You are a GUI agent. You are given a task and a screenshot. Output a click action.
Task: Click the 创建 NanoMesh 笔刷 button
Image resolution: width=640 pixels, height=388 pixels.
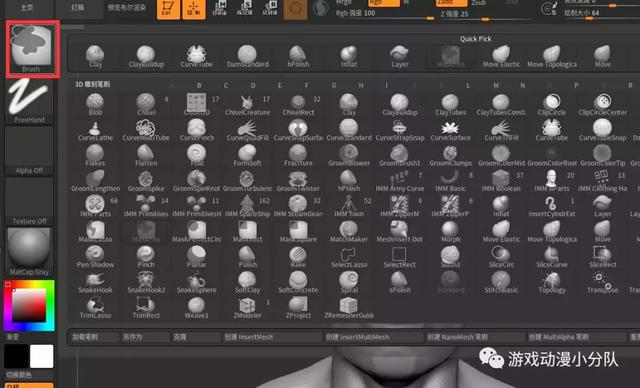coord(475,337)
